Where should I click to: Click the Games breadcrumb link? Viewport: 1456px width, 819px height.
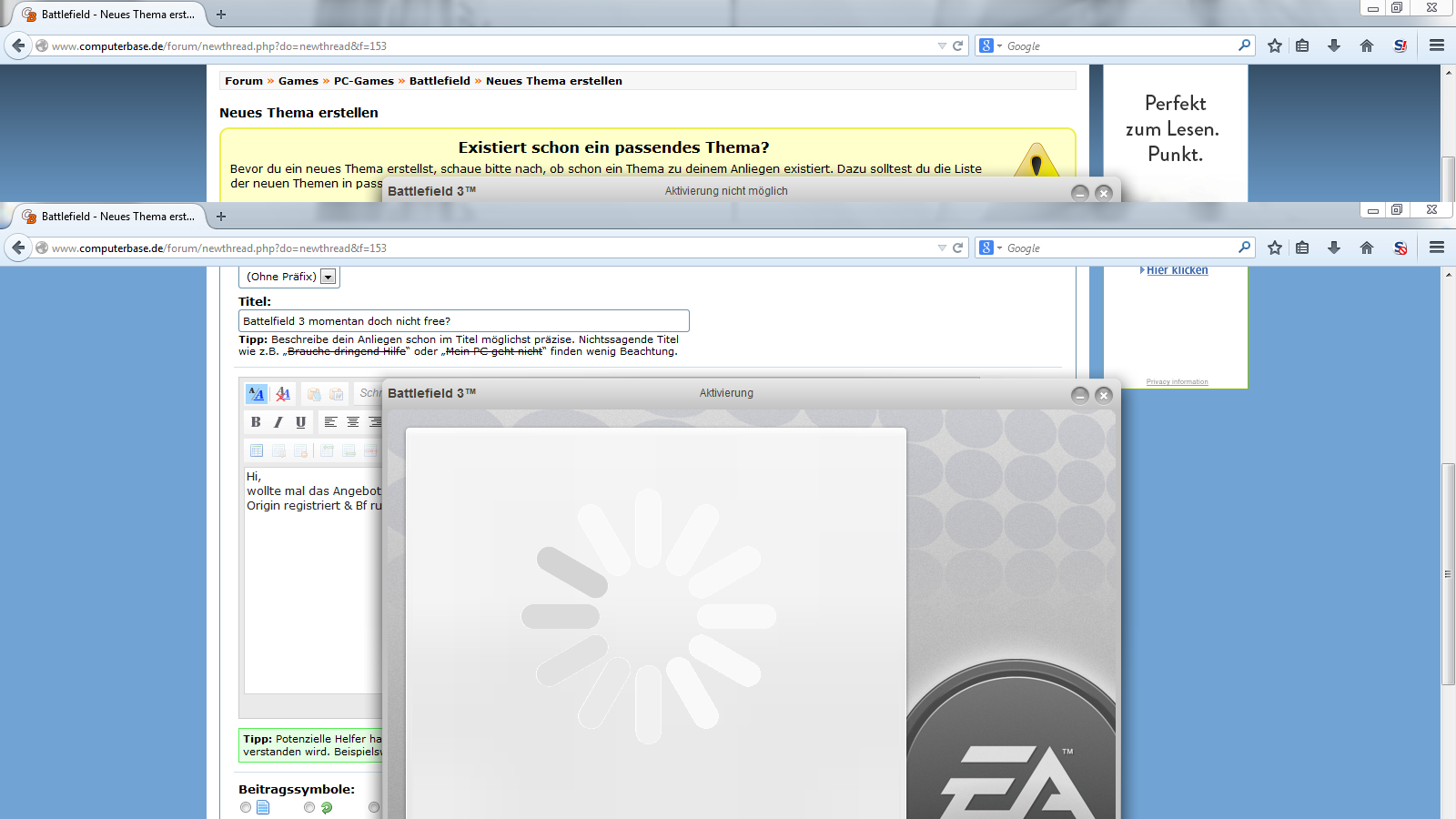pyautogui.click(x=298, y=81)
